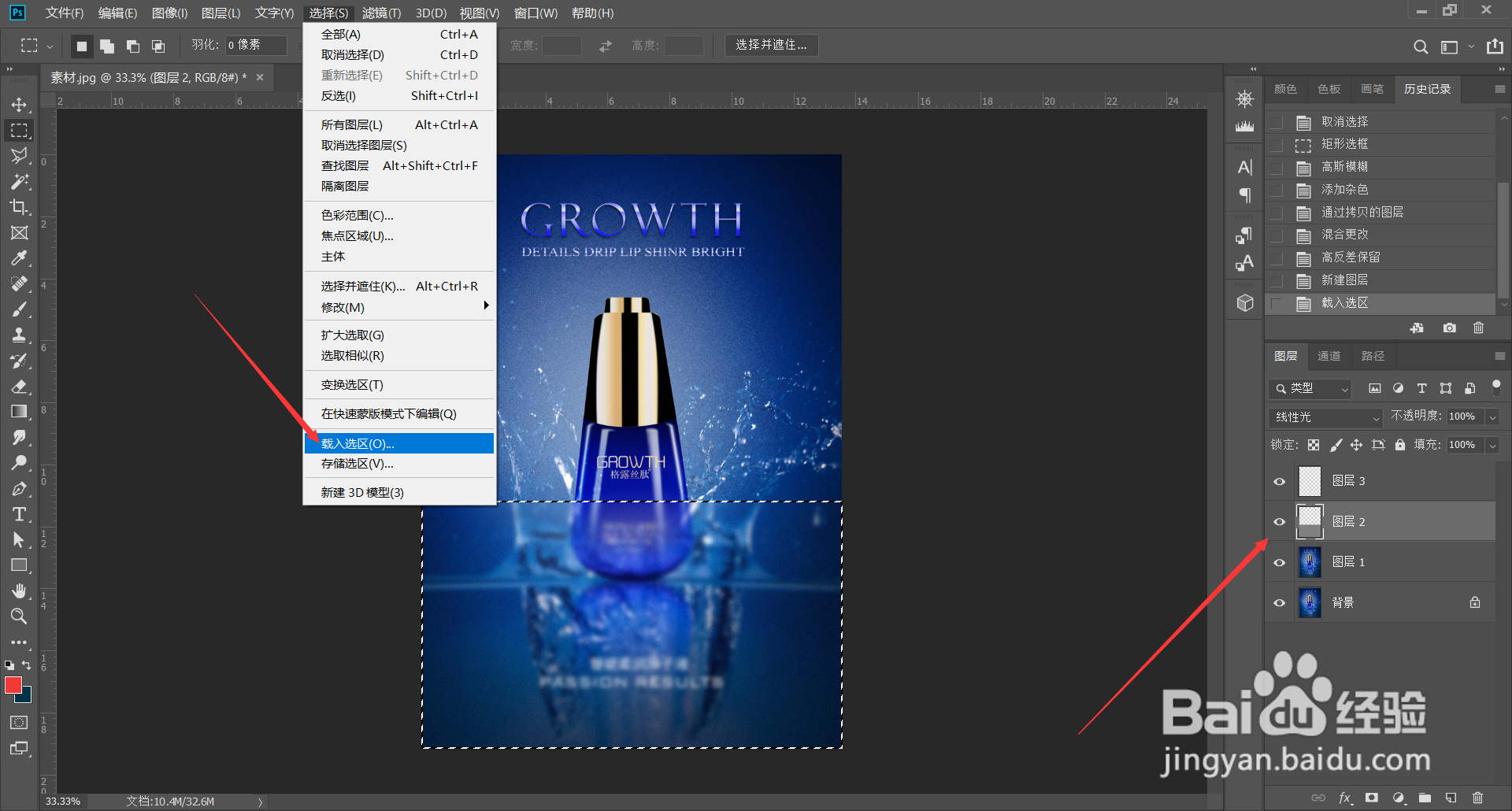
Task: Select the Polygonal Lasso tool
Action: tap(19, 155)
